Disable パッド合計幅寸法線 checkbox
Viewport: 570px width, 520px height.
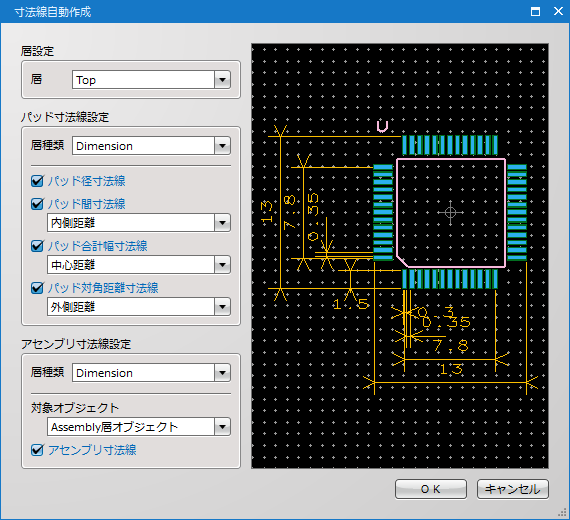(37, 246)
